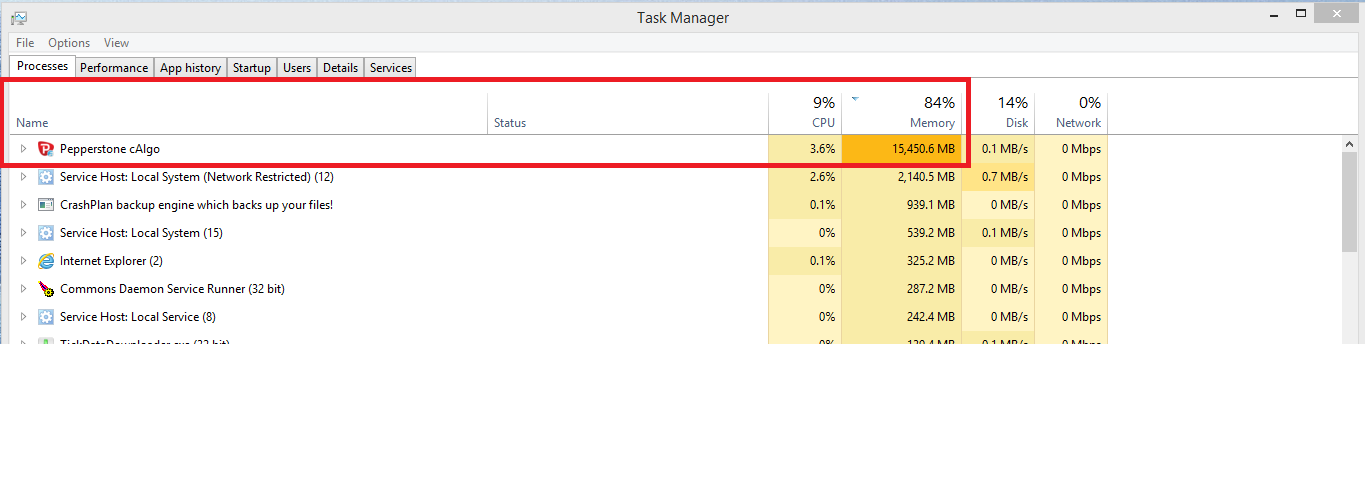Open the Options menu
The height and width of the screenshot is (498, 1365).
(x=69, y=43)
